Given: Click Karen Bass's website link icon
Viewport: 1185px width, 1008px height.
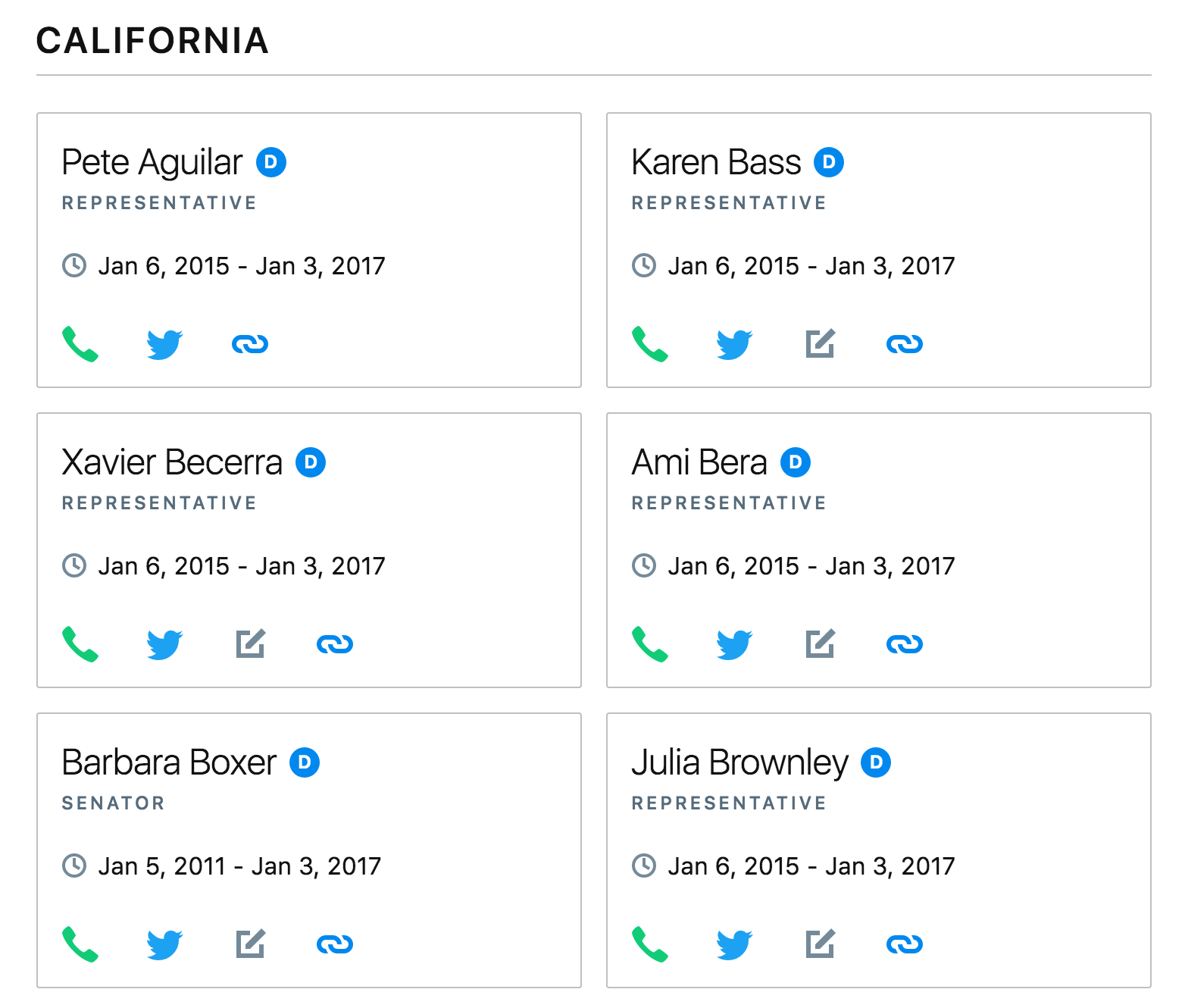Looking at the screenshot, I should 905,344.
